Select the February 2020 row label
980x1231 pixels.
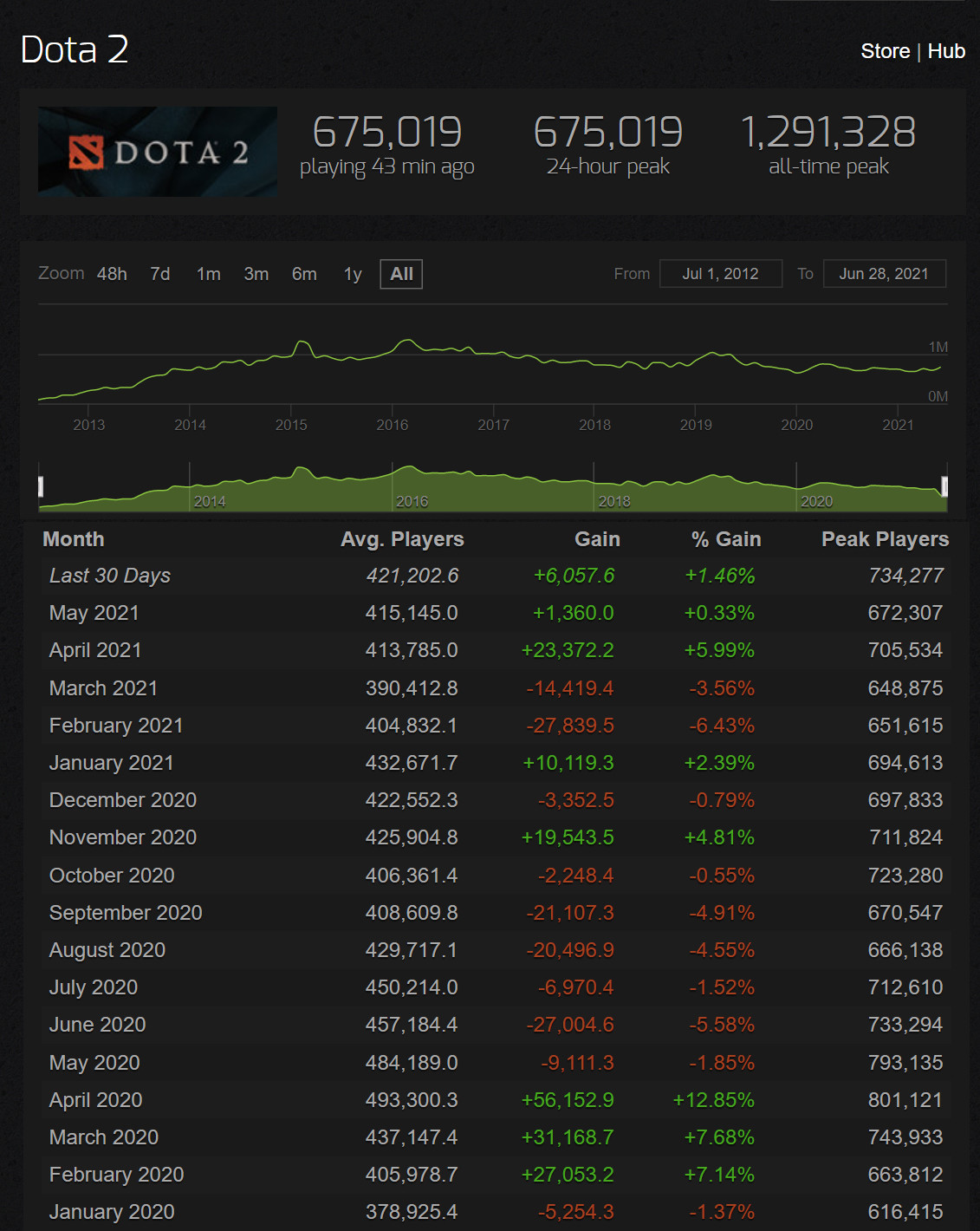117,1175
